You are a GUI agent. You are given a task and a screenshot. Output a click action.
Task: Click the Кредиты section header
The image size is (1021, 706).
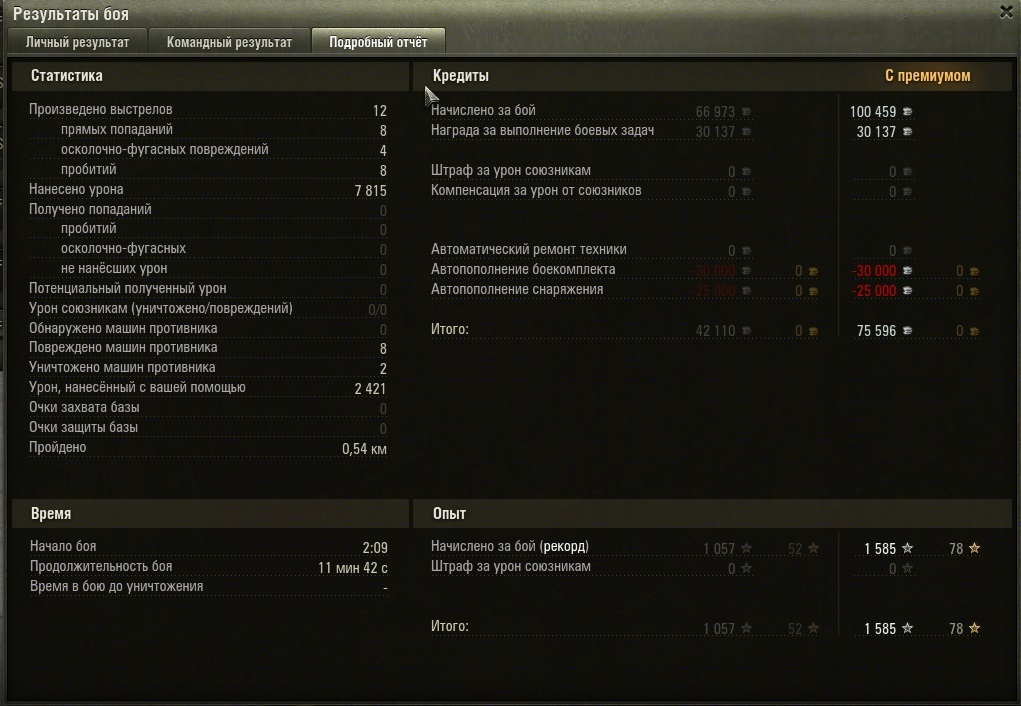click(461, 76)
